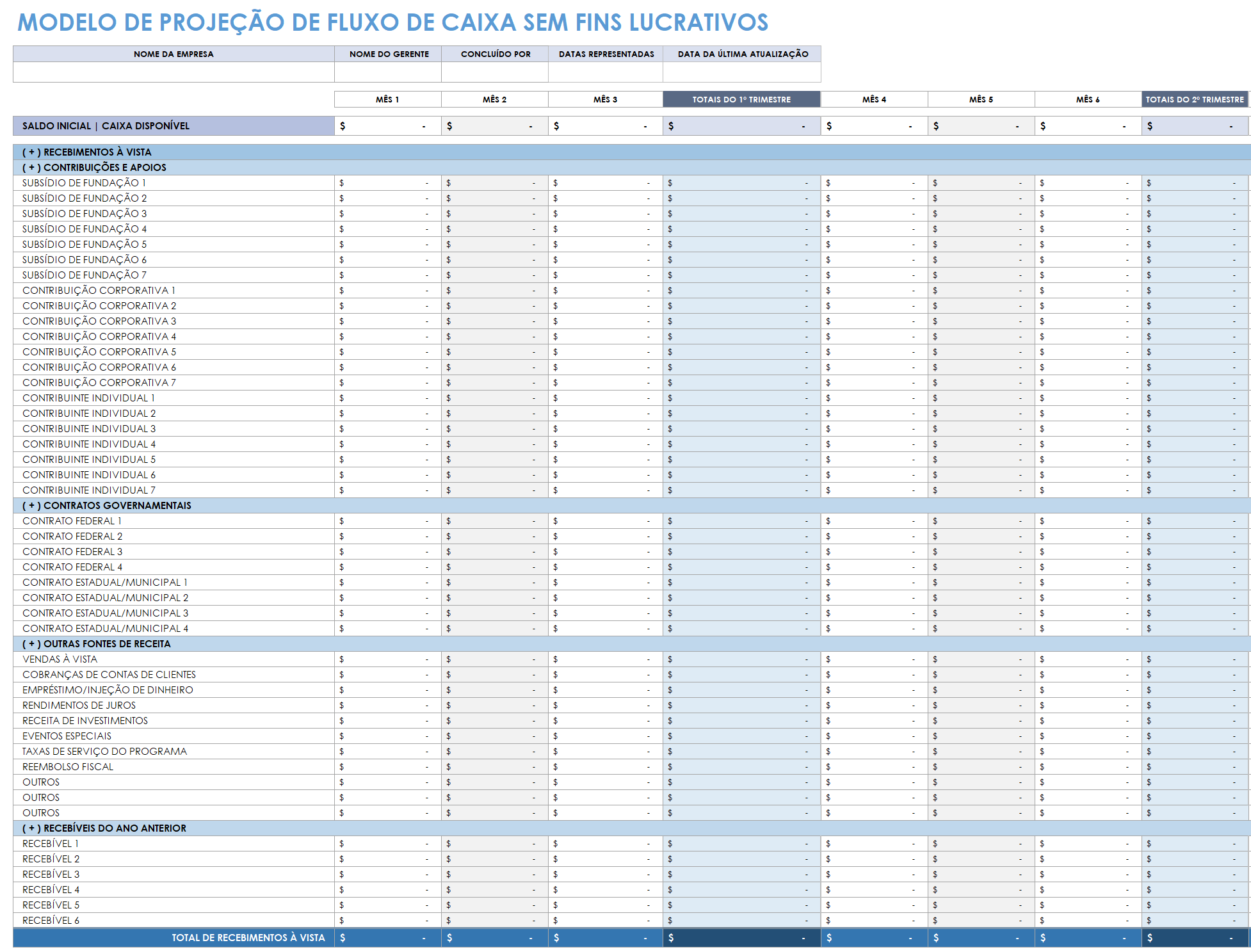Viewport: 1251px width, 952px height.
Task: Click SUBSÍDIO DE FUNDAÇÃO 2 cell under MÊS 2
Action: (x=495, y=198)
